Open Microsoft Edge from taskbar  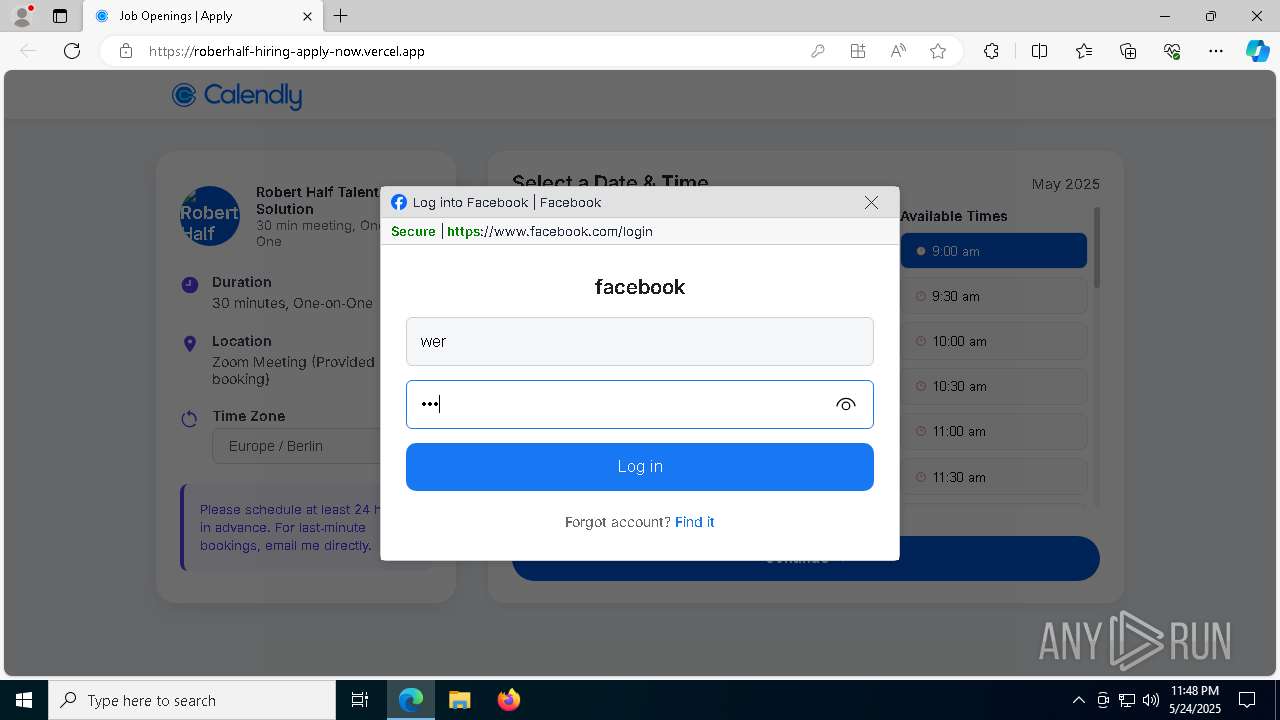(411, 700)
